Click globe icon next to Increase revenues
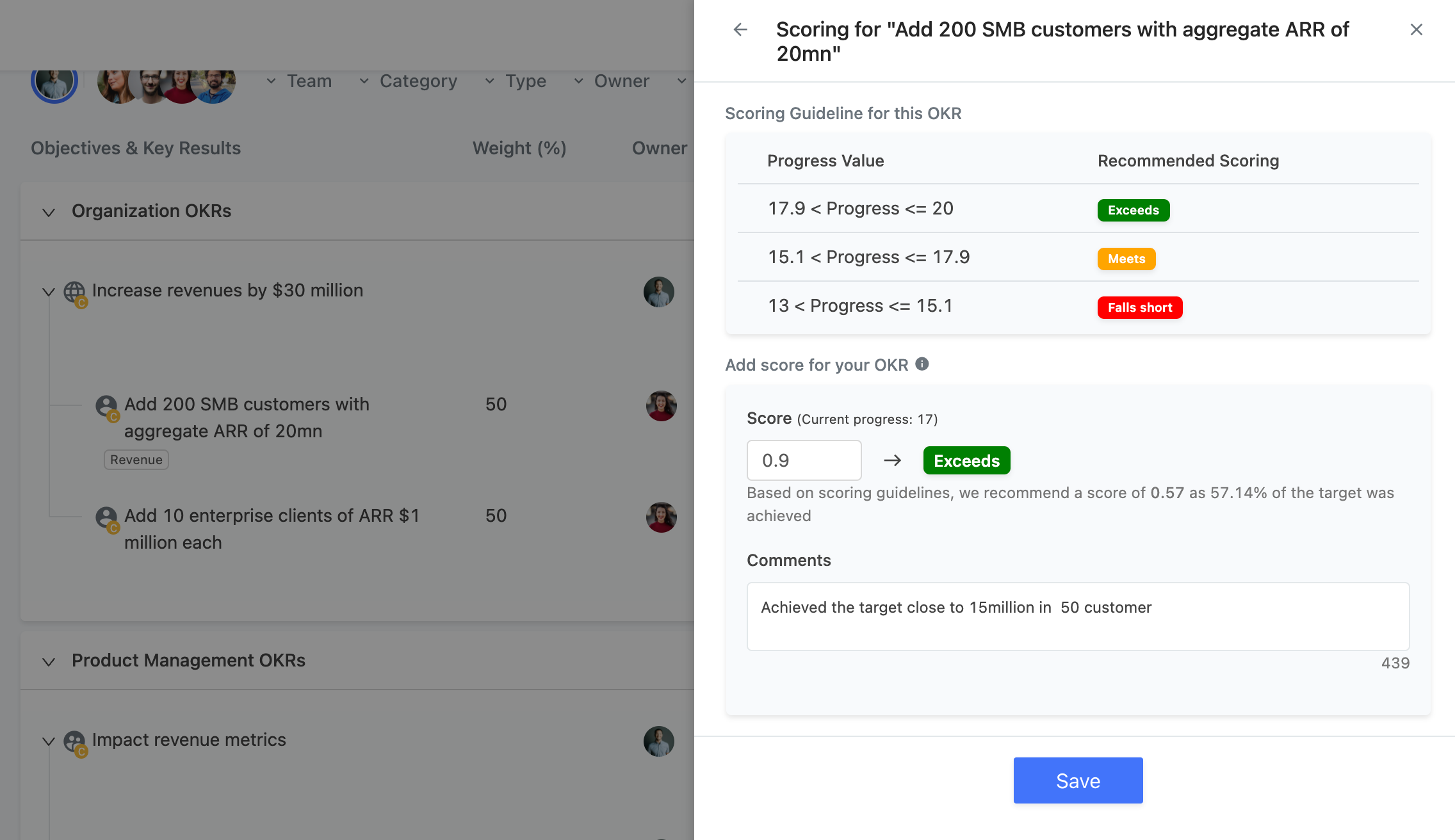Image resolution: width=1455 pixels, height=840 pixels. [75, 293]
